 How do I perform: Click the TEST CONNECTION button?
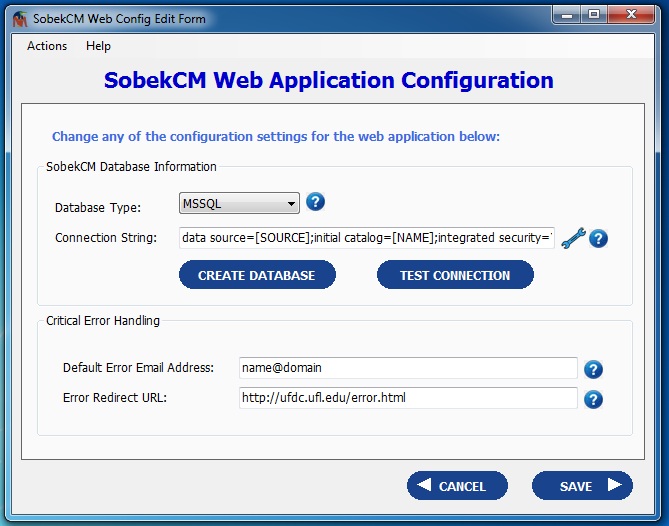pyautogui.click(x=455, y=275)
